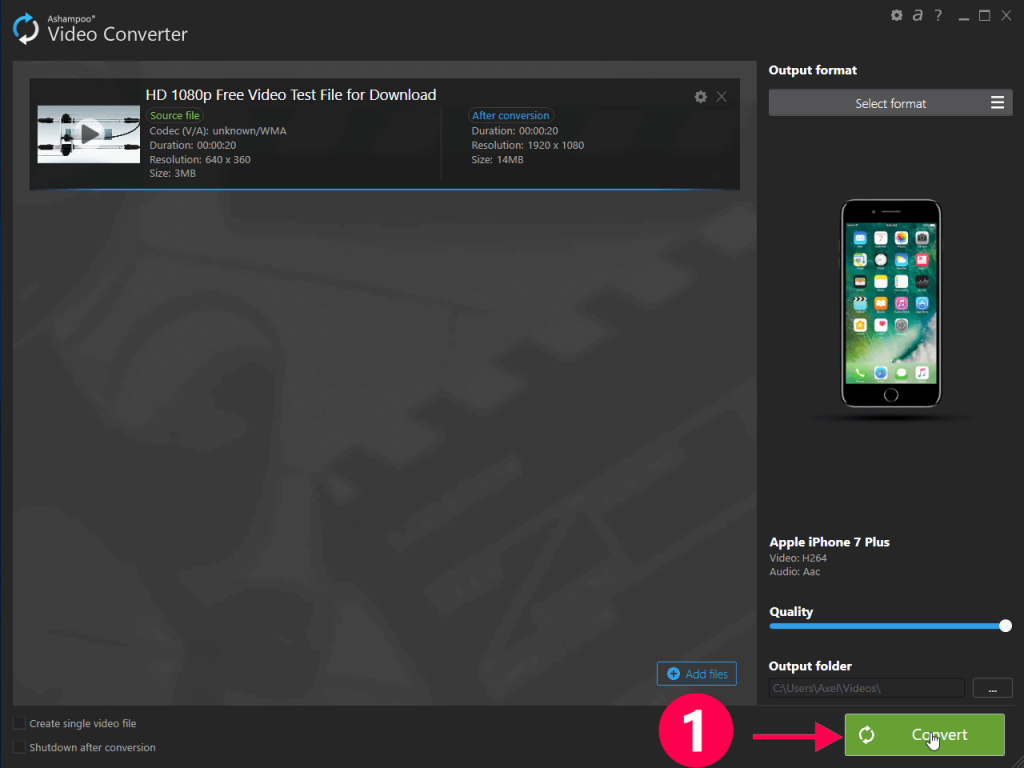Click the iPhone 7 Plus device image
This screenshot has width=1024, height=768.
click(x=891, y=303)
